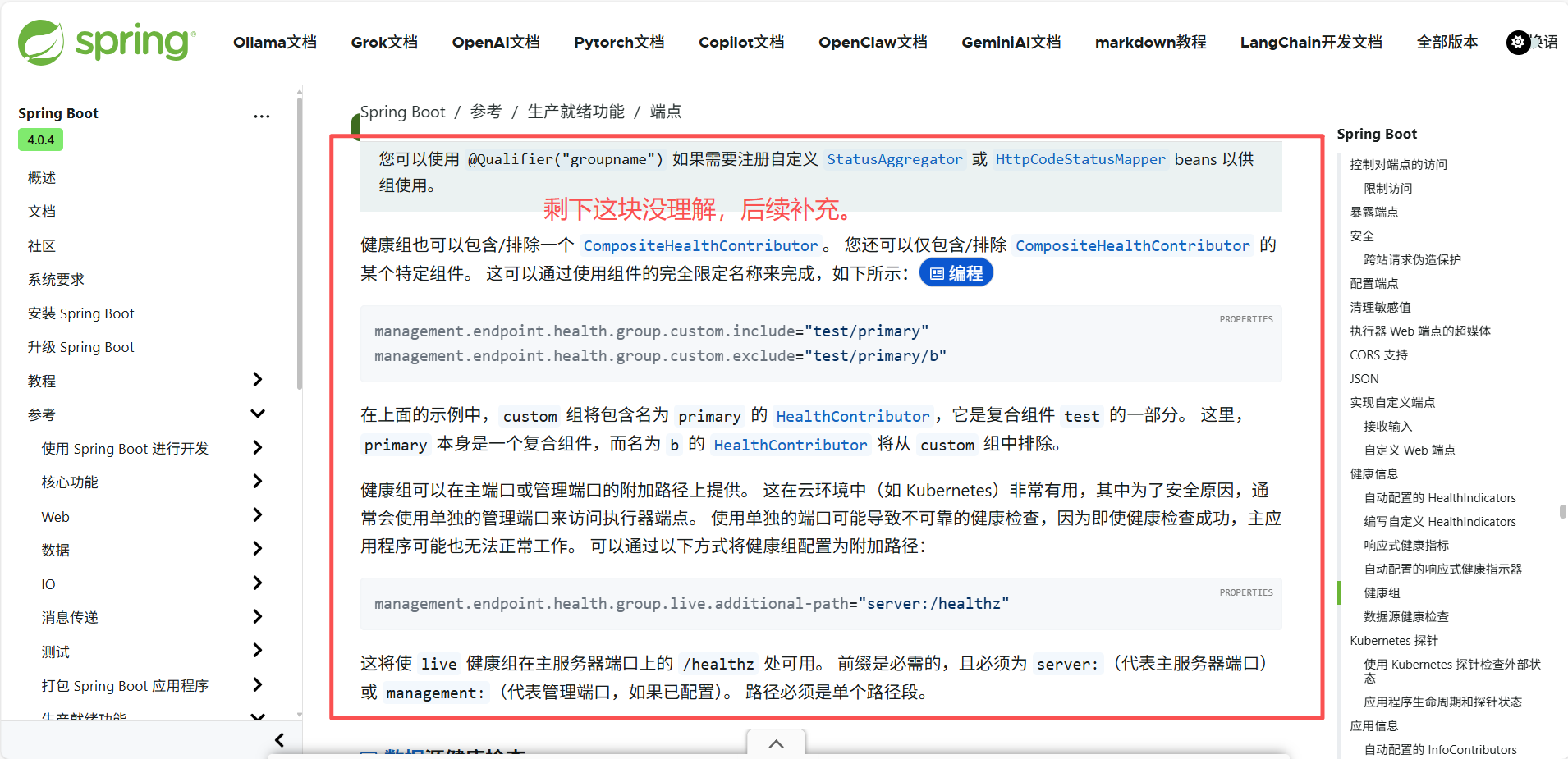Jump to 实现自定义端点 in the outline

1392,403
